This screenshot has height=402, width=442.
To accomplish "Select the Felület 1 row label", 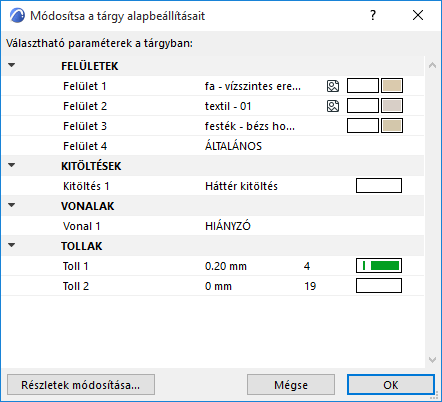I will pos(85,86).
